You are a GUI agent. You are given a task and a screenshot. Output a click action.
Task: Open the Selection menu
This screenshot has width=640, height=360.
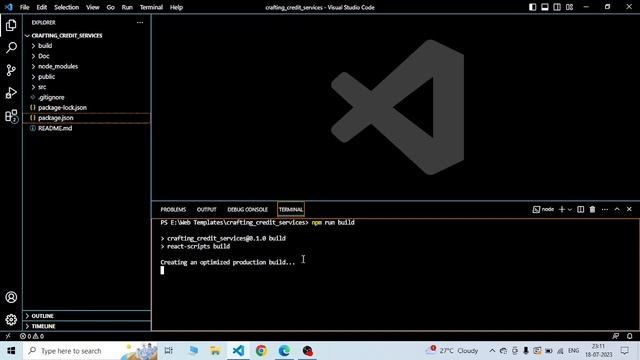[x=67, y=7]
